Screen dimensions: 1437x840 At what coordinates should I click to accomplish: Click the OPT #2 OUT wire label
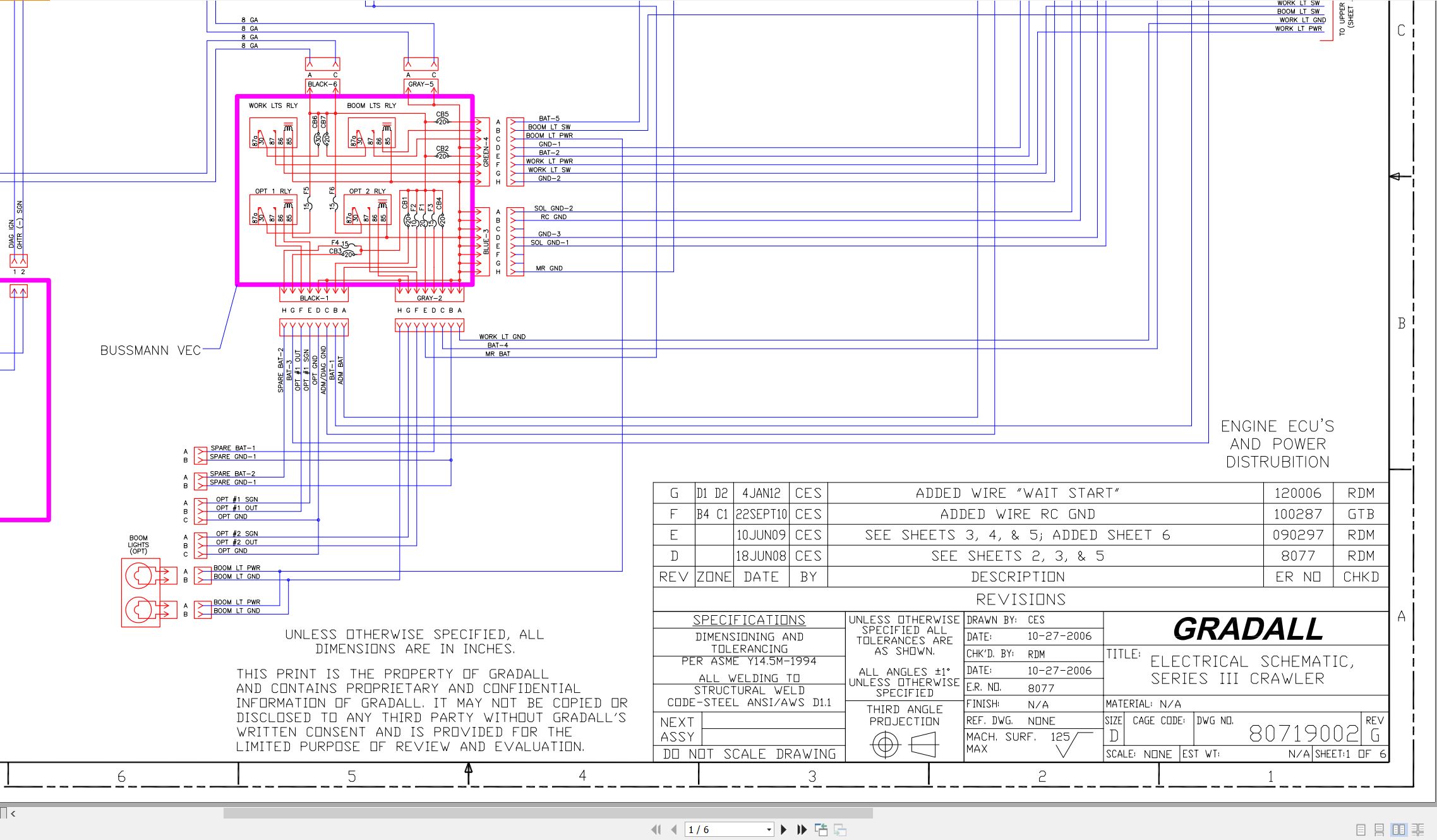(x=237, y=542)
